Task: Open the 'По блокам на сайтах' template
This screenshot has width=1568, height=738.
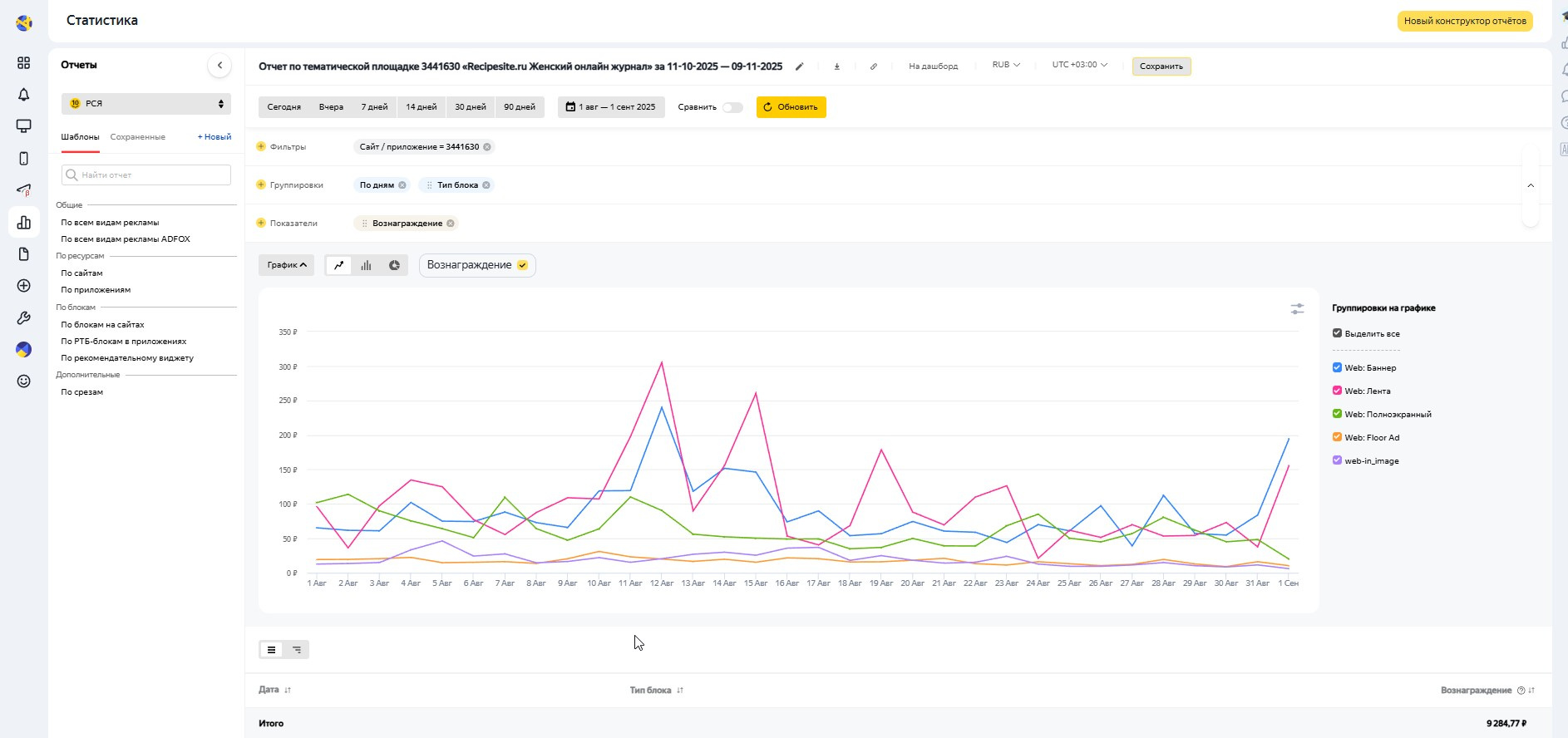Action: click(x=102, y=325)
